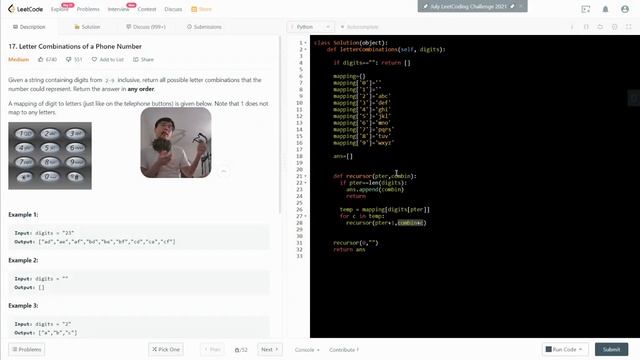Viewport: 640px width, 360px height.
Task: Click the Medium difficulty label
Action: tap(18, 60)
